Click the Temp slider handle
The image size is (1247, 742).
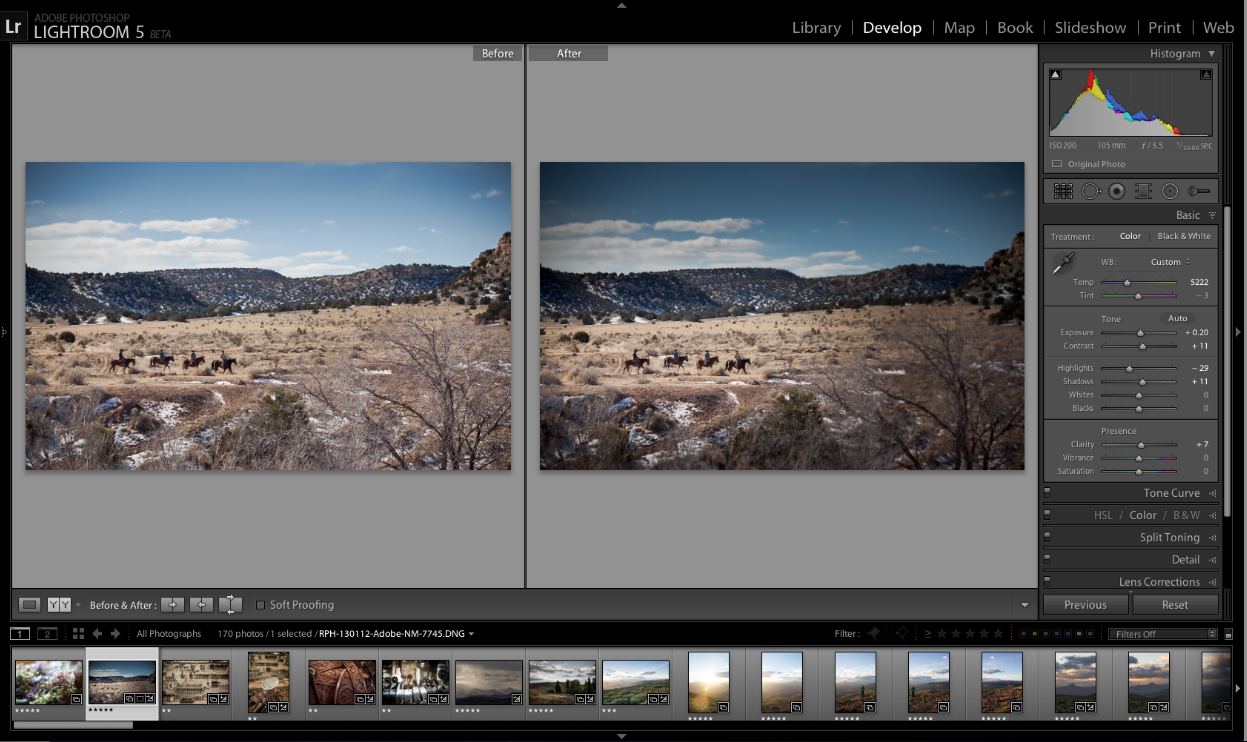tap(1127, 283)
